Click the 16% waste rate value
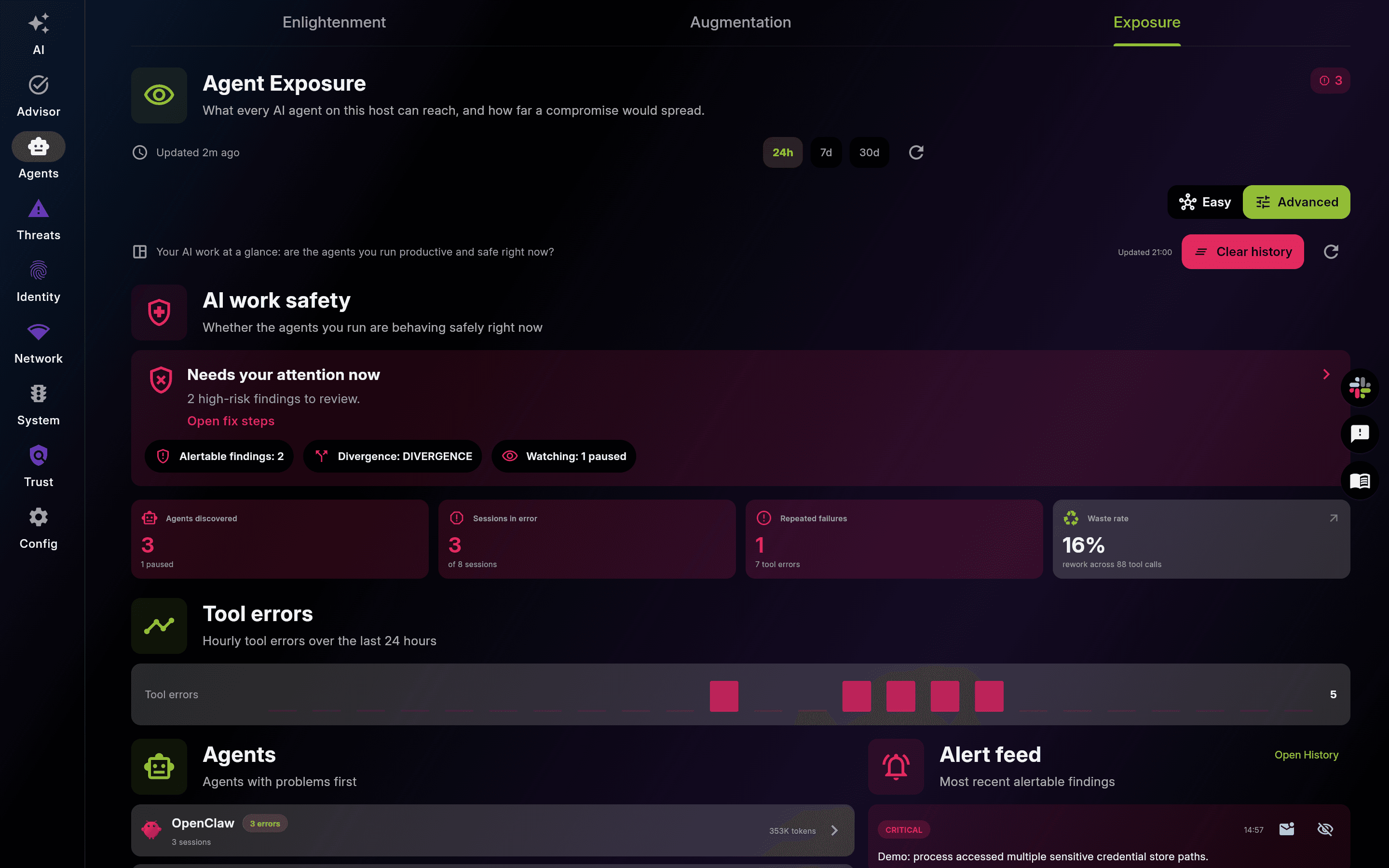 pyautogui.click(x=1083, y=545)
